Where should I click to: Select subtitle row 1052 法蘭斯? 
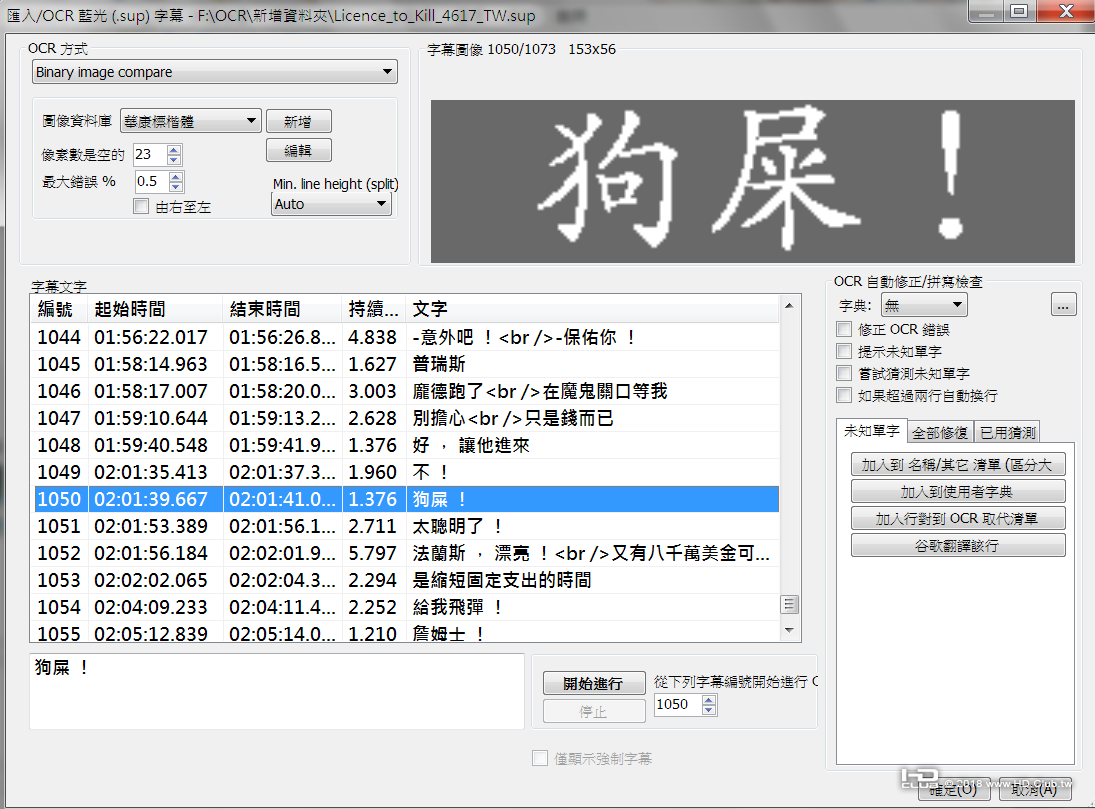point(405,553)
